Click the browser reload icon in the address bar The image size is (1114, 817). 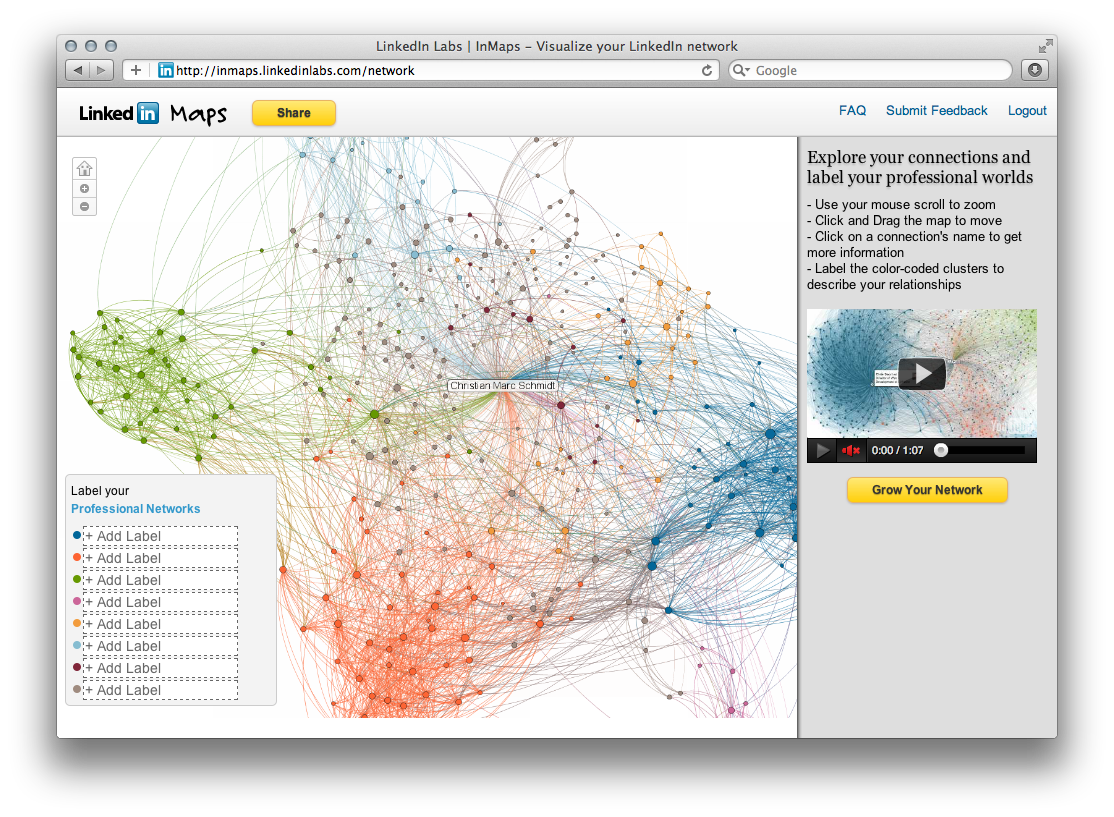coord(707,70)
